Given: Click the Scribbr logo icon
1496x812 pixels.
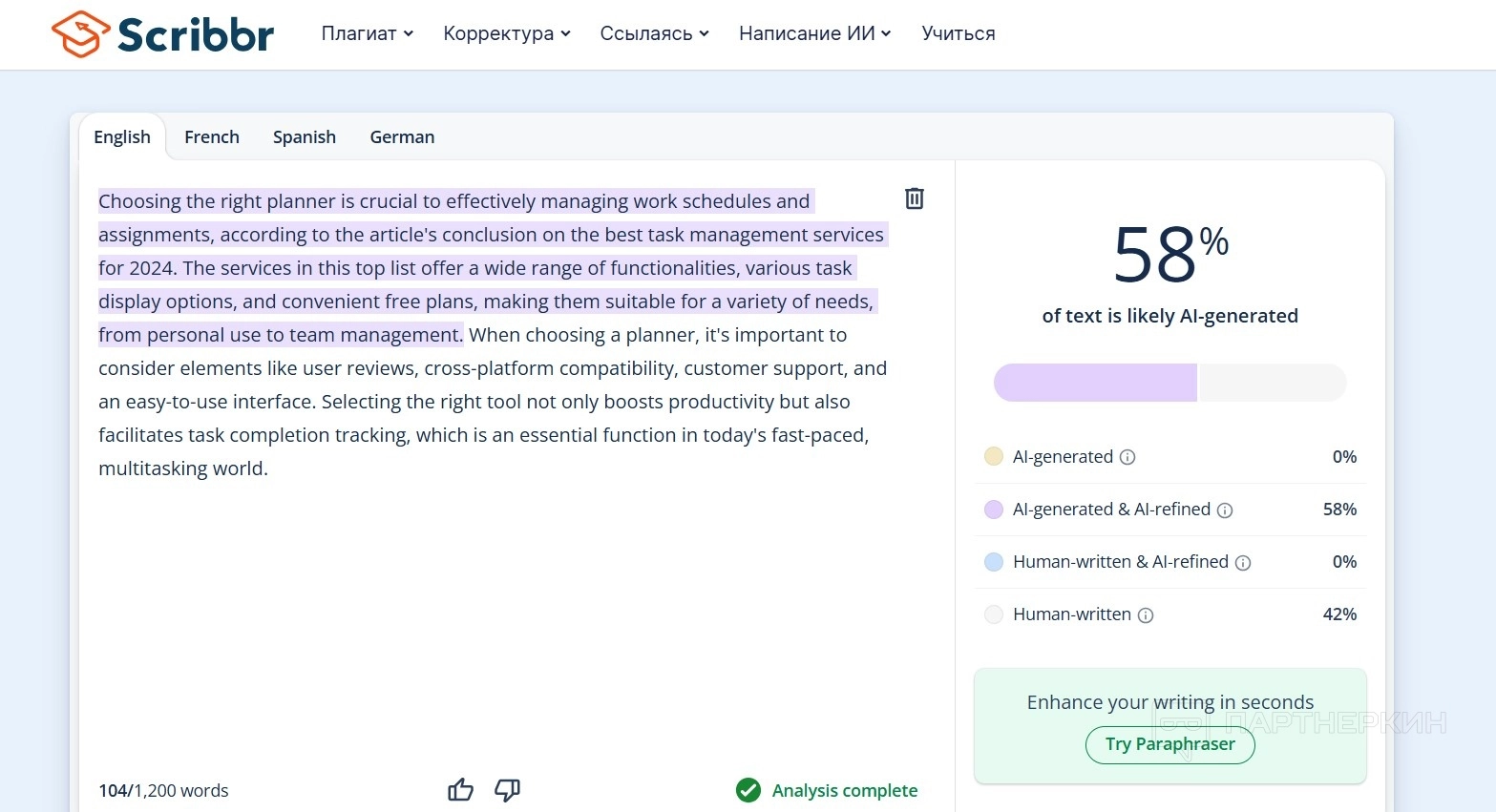Looking at the screenshot, I should (81, 34).
